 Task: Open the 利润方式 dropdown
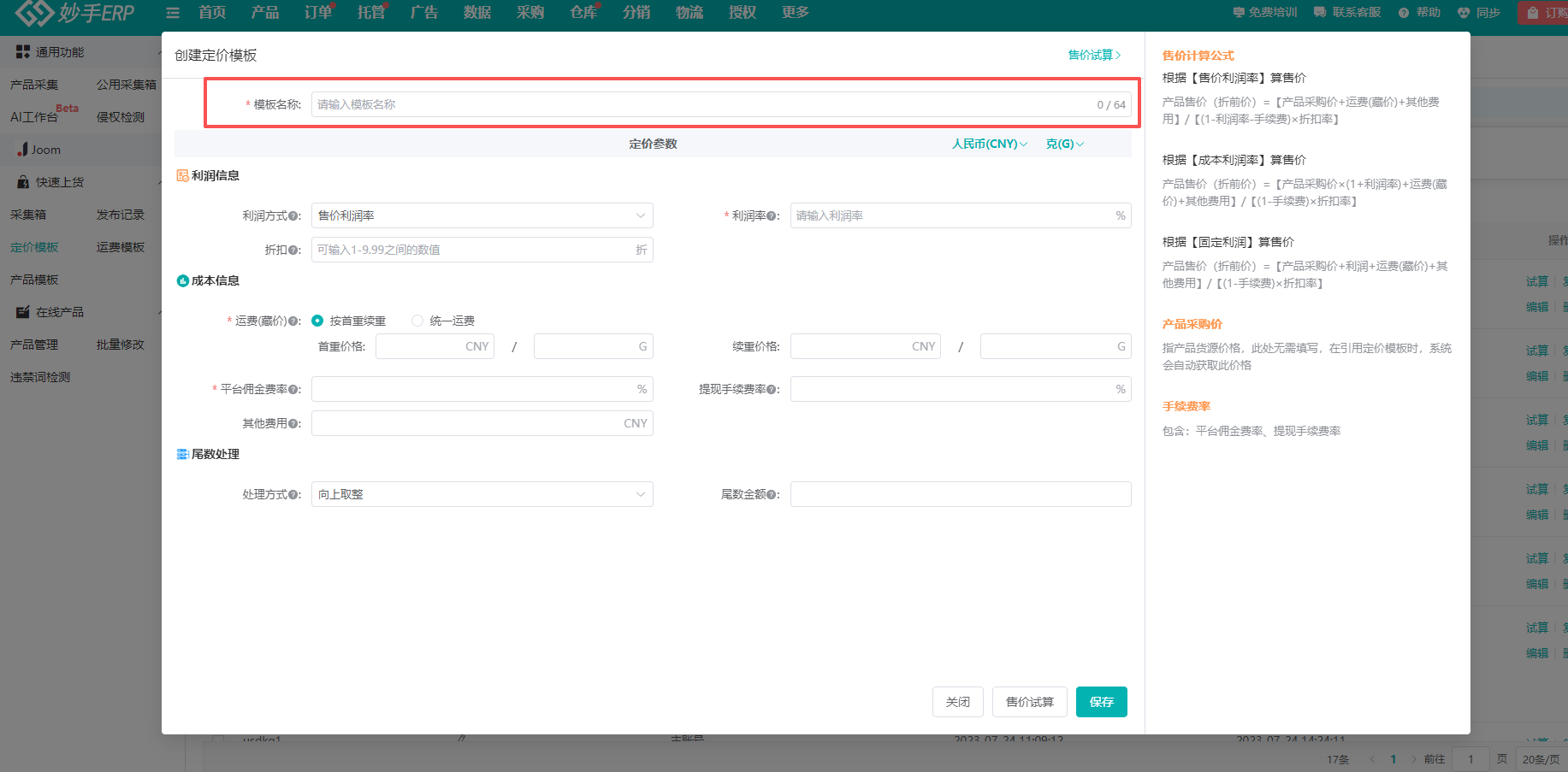click(x=482, y=215)
